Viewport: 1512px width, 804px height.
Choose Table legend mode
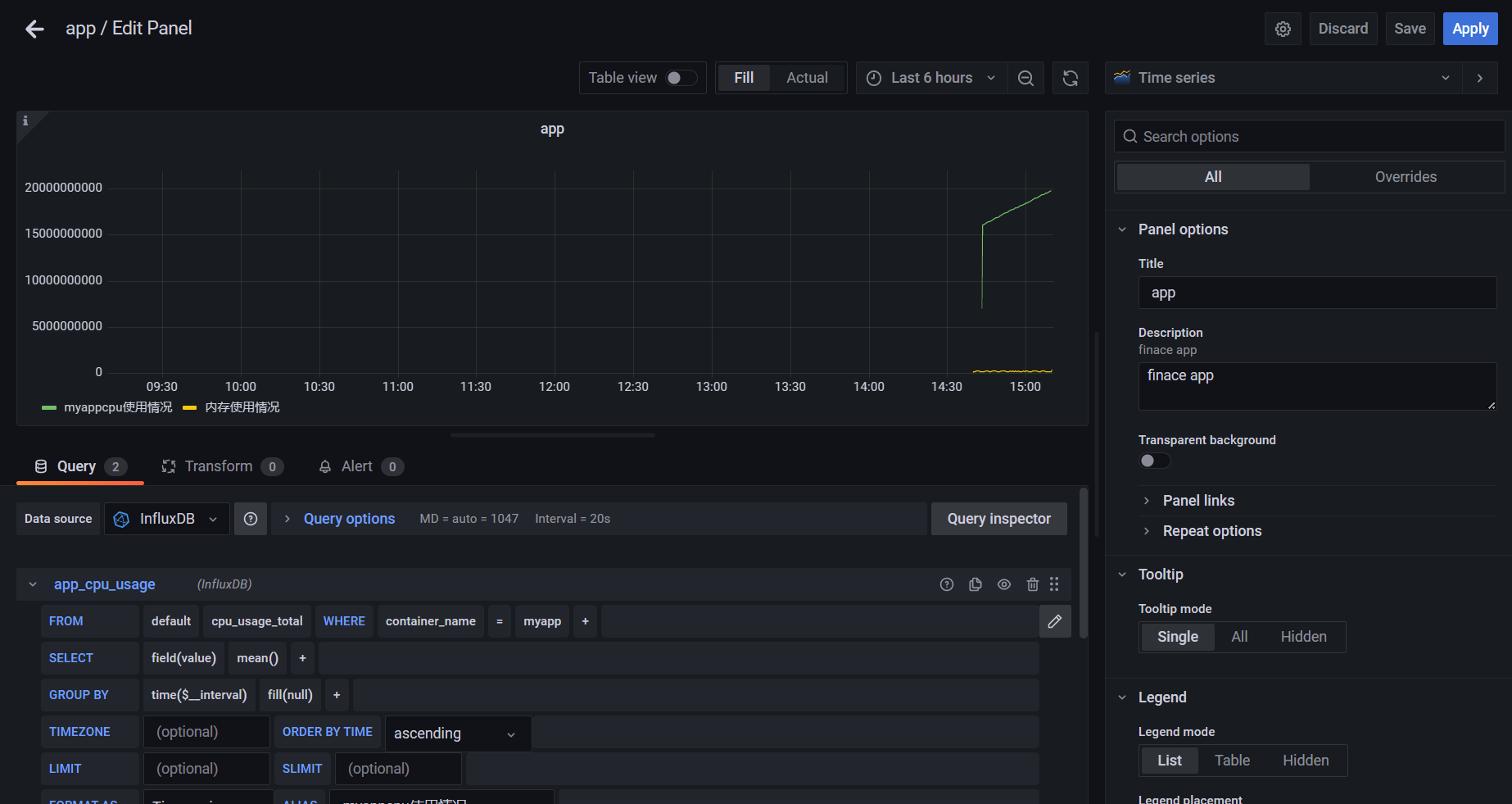coord(1233,761)
